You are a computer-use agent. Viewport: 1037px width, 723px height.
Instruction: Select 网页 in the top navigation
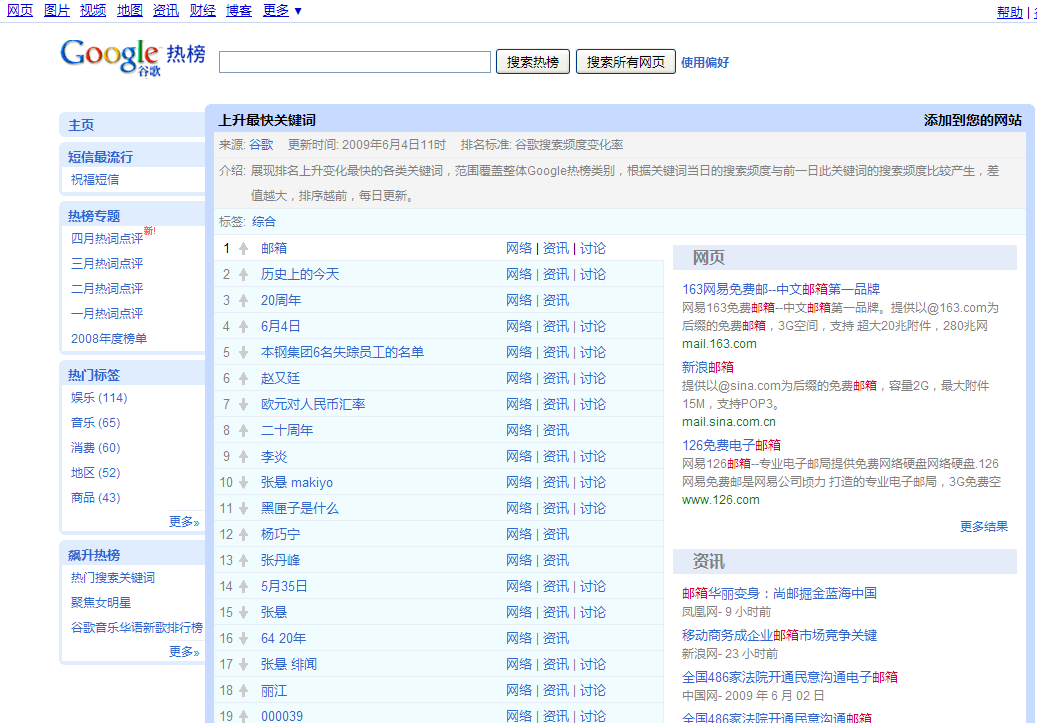pos(20,11)
